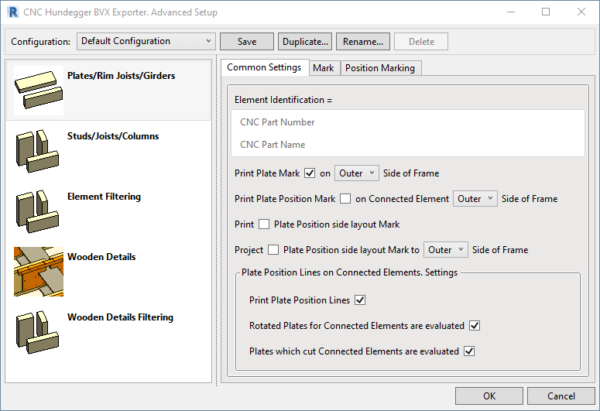Switch to Common Settings tab
600x411 pixels.
coord(264,68)
